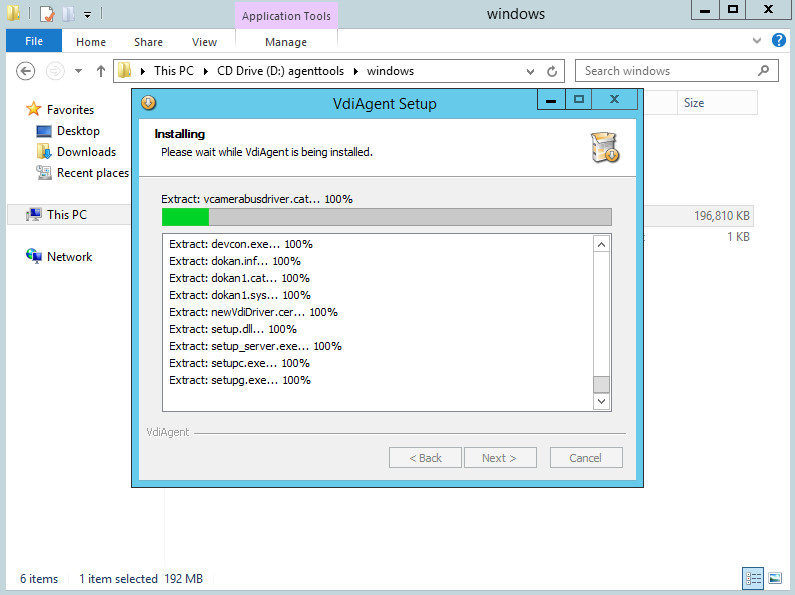Image resolution: width=795 pixels, height=595 pixels.
Task: Click the This PC computer icon
Action: pos(34,214)
